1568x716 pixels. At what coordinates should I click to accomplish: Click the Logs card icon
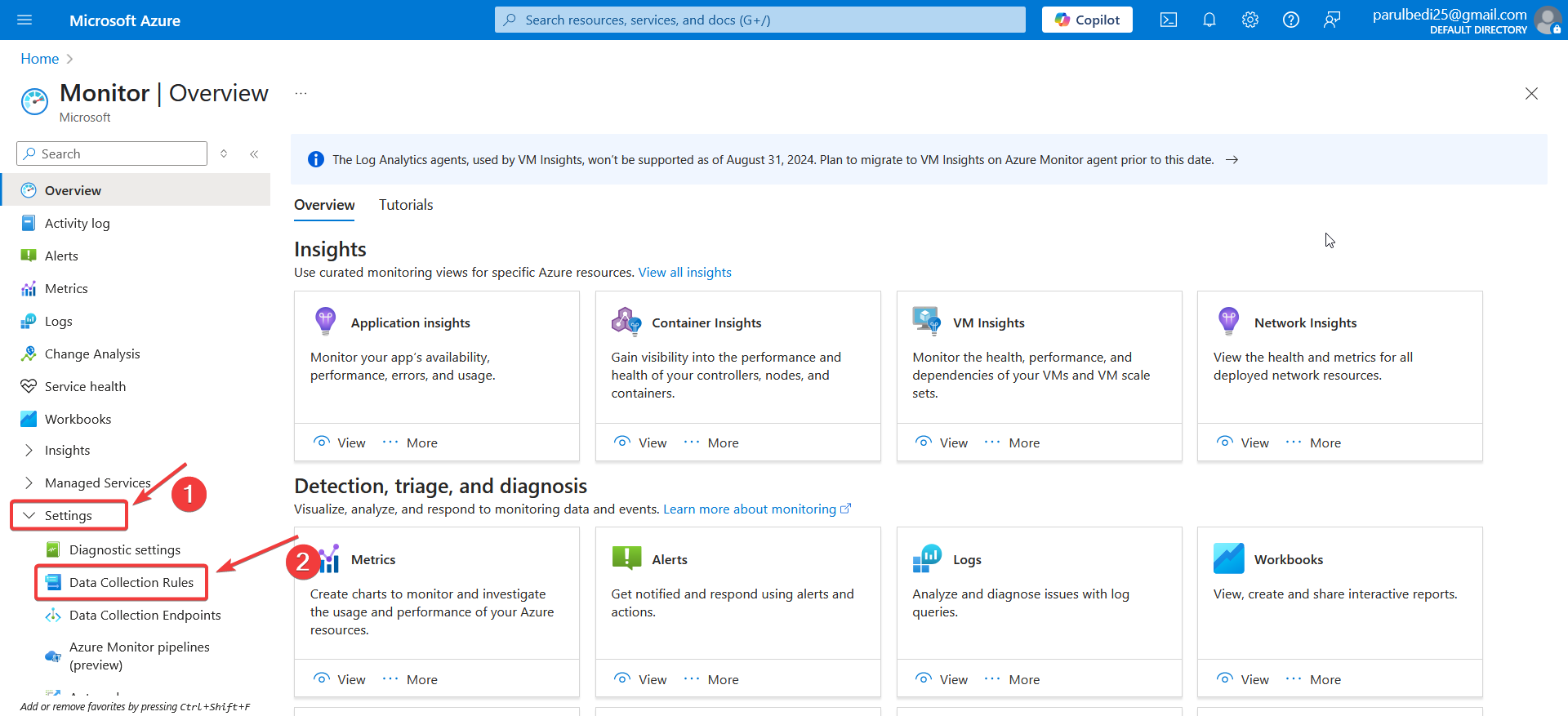point(927,559)
